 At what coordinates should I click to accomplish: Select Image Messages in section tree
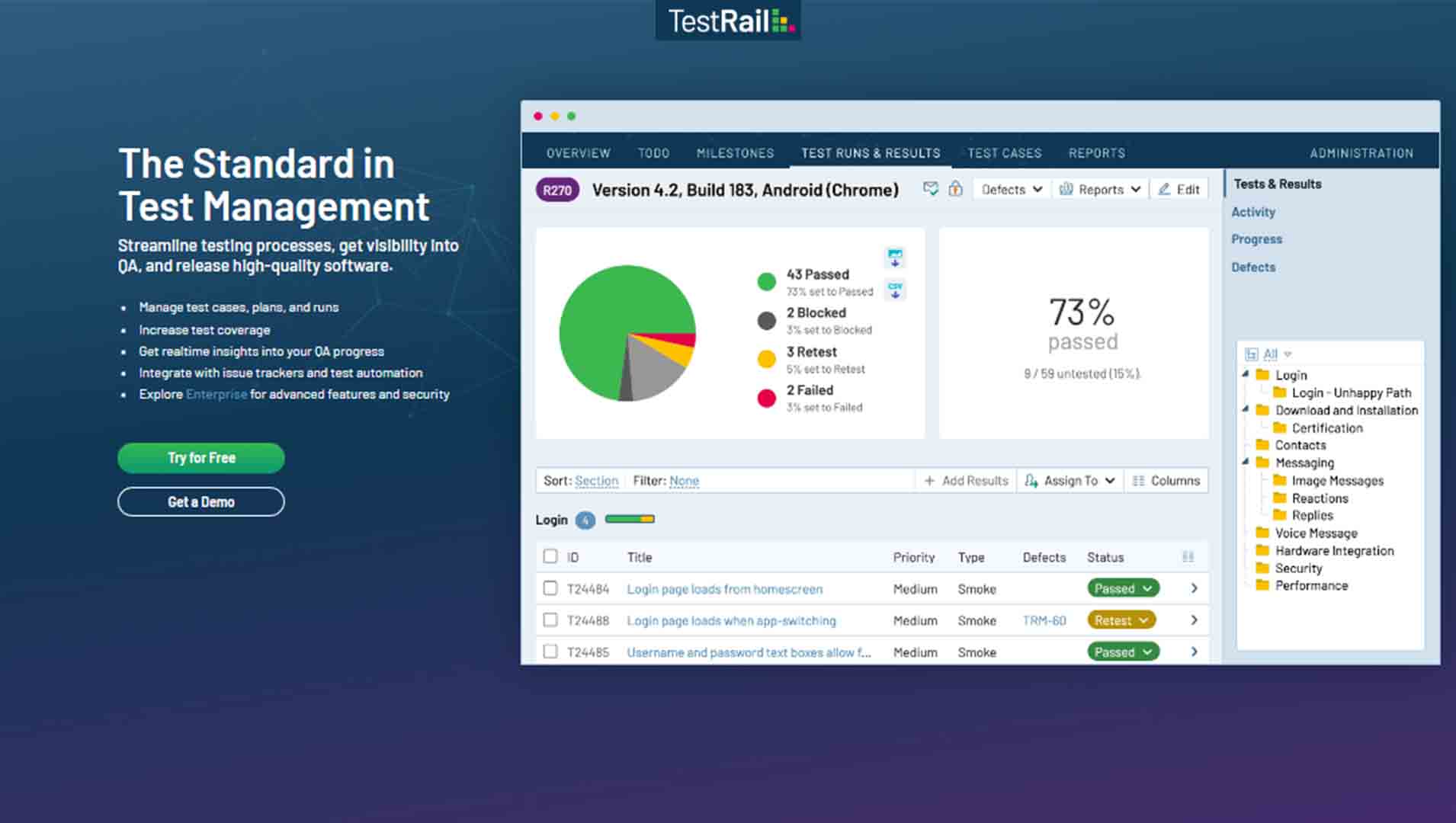tap(1338, 481)
